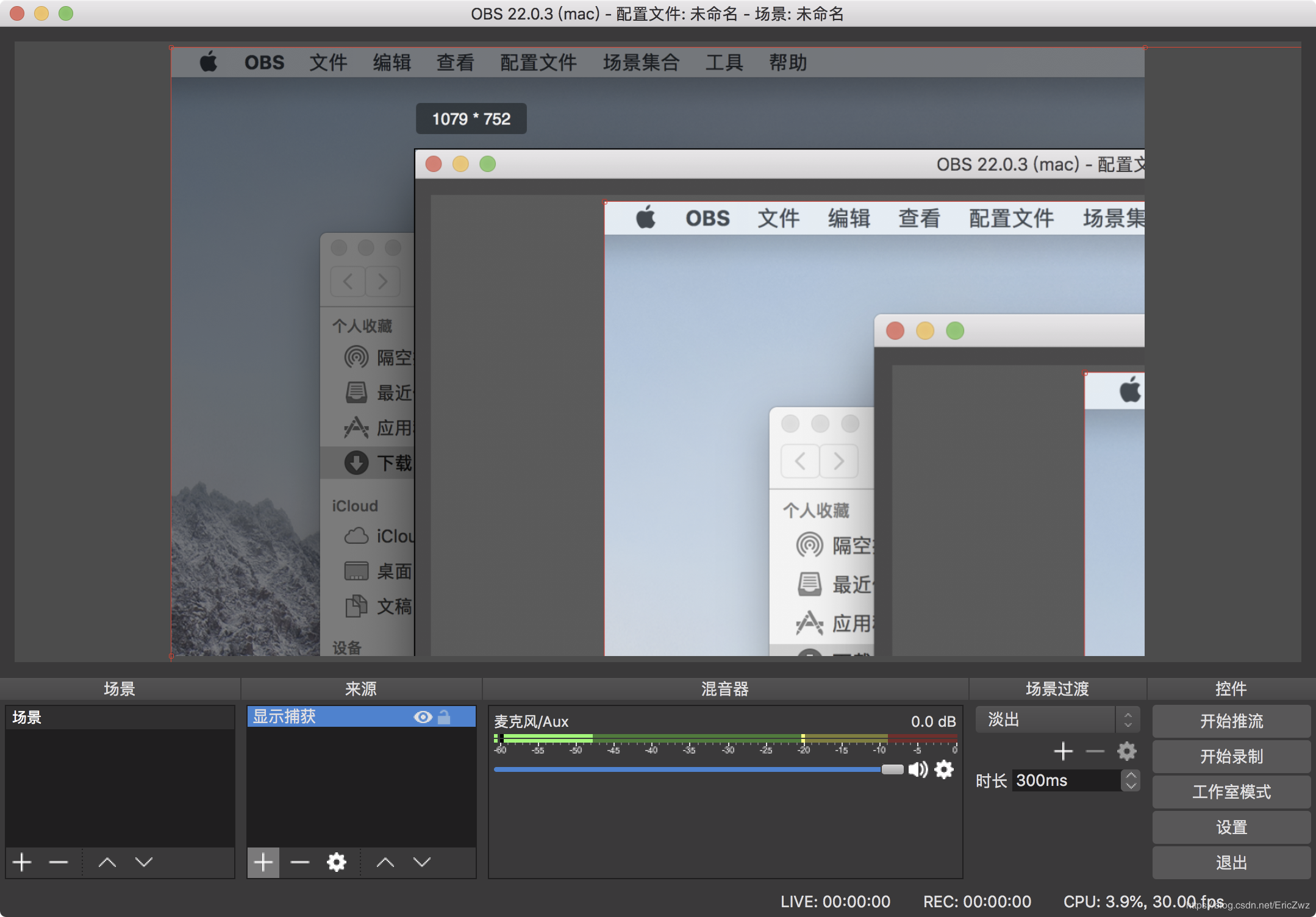This screenshot has height=917, width=1316.
Task: Click the 麦克风/Aux mixer label
Action: [531, 722]
